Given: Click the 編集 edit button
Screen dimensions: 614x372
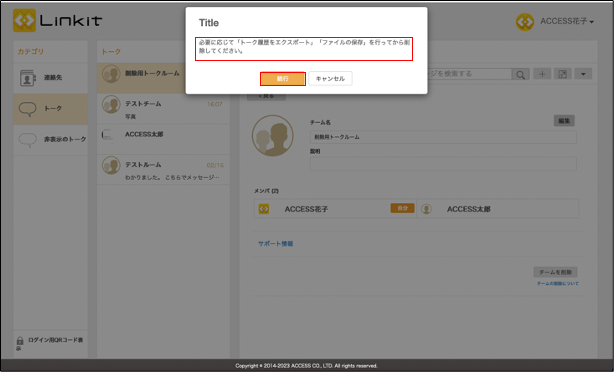Looking at the screenshot, I should point(564,121).
